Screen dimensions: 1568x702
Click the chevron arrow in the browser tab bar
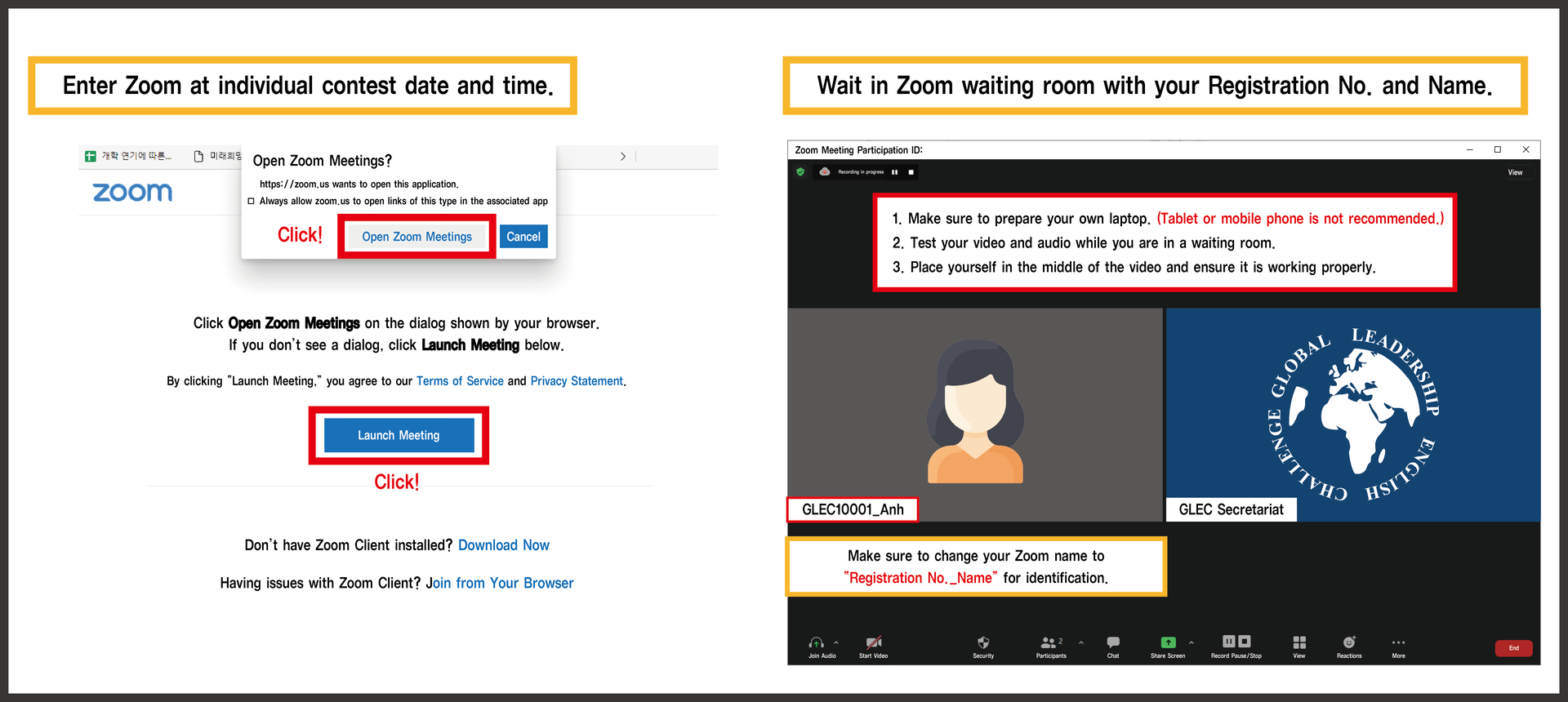pos(623,156)
